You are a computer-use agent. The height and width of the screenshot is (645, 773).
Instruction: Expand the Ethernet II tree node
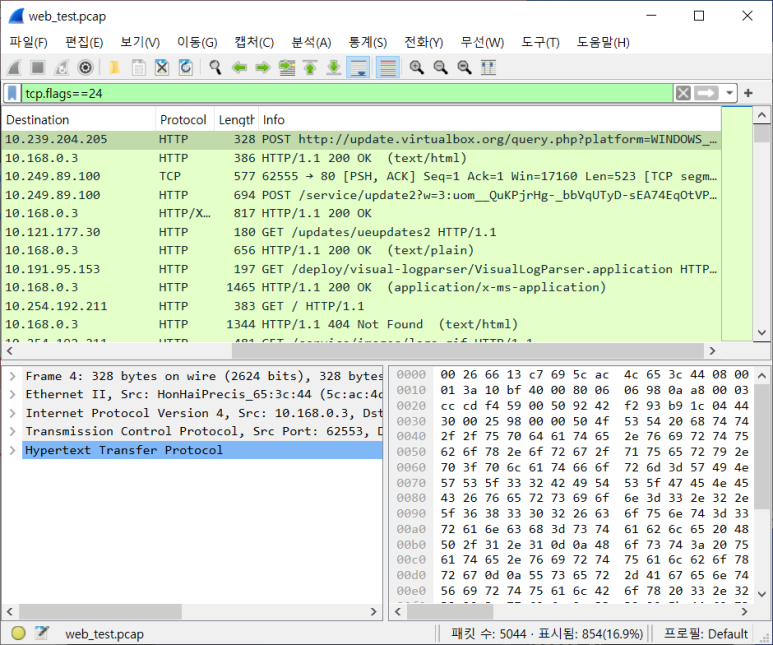(x=13, y=394)
